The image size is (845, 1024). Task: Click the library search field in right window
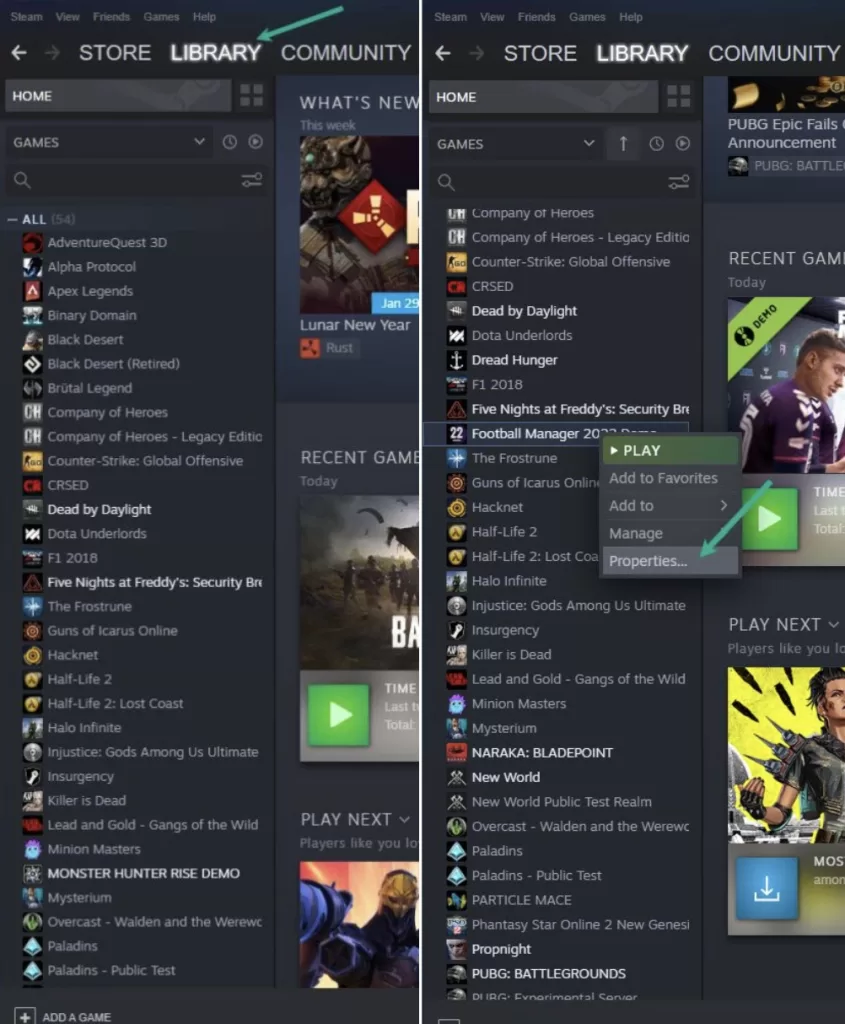coord(562,182)
